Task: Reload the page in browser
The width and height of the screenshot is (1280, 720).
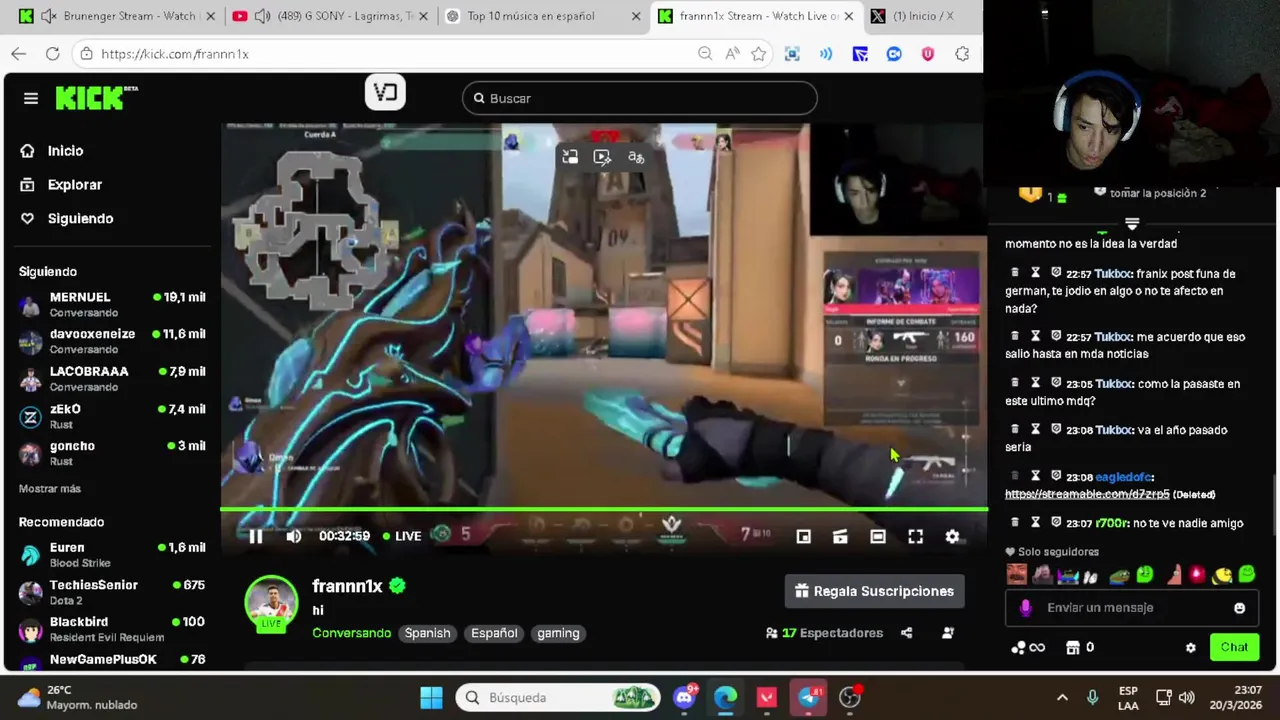Action: pyautogui.click(x=52, y=54)
